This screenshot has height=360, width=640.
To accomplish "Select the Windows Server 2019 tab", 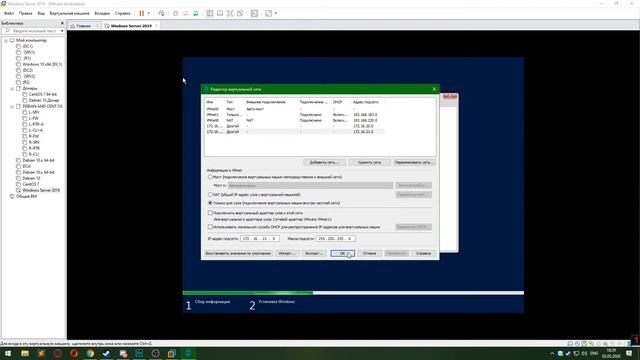I will point(131,26).
